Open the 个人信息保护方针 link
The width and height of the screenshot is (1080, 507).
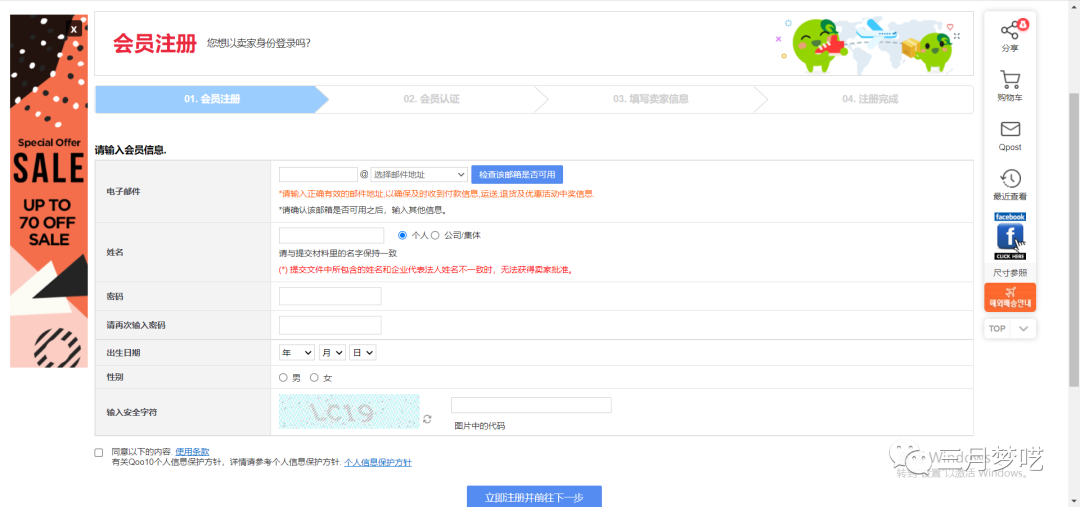point(377,463)
